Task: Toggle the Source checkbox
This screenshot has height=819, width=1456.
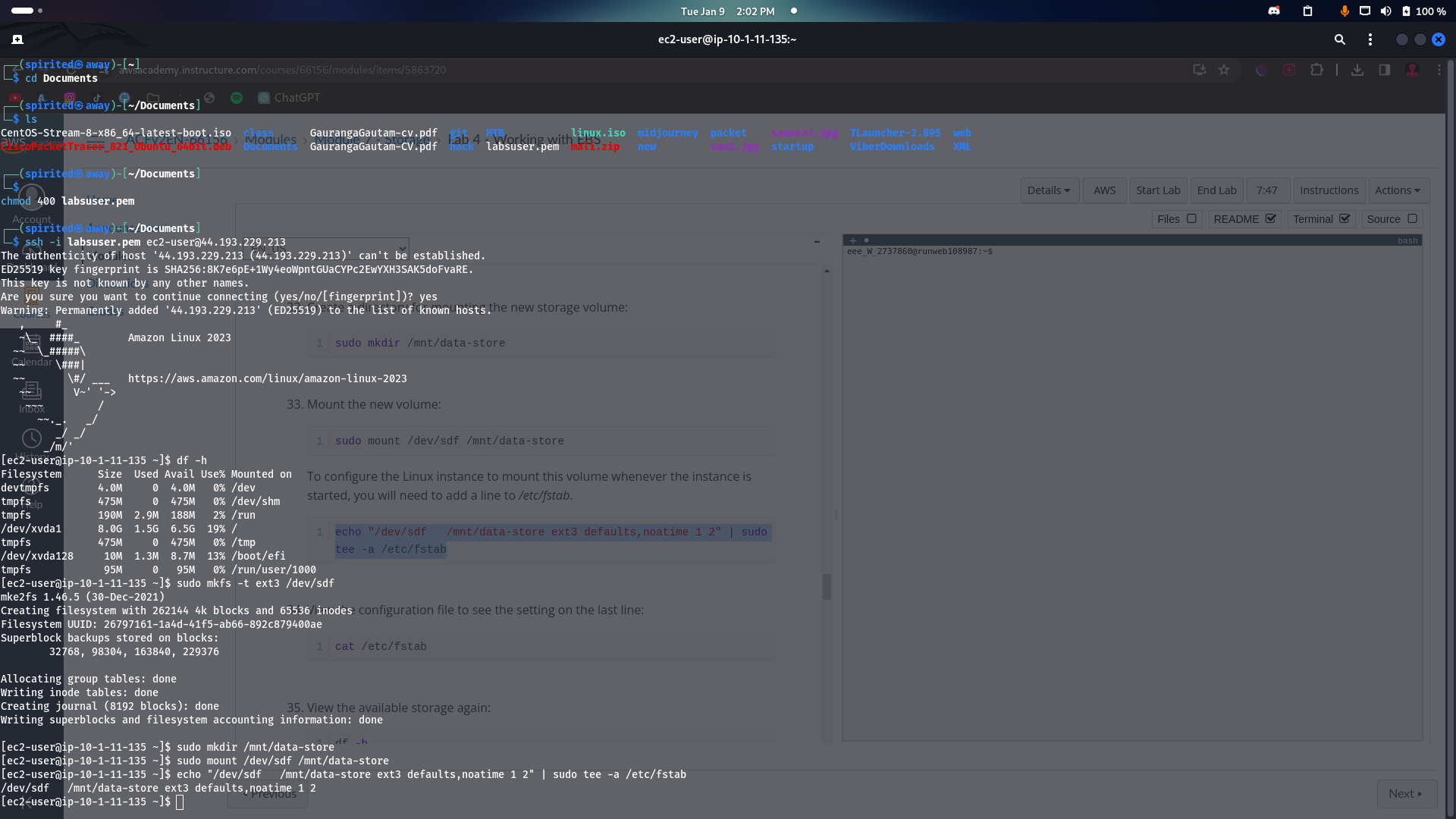Action: pos(1412,219)
